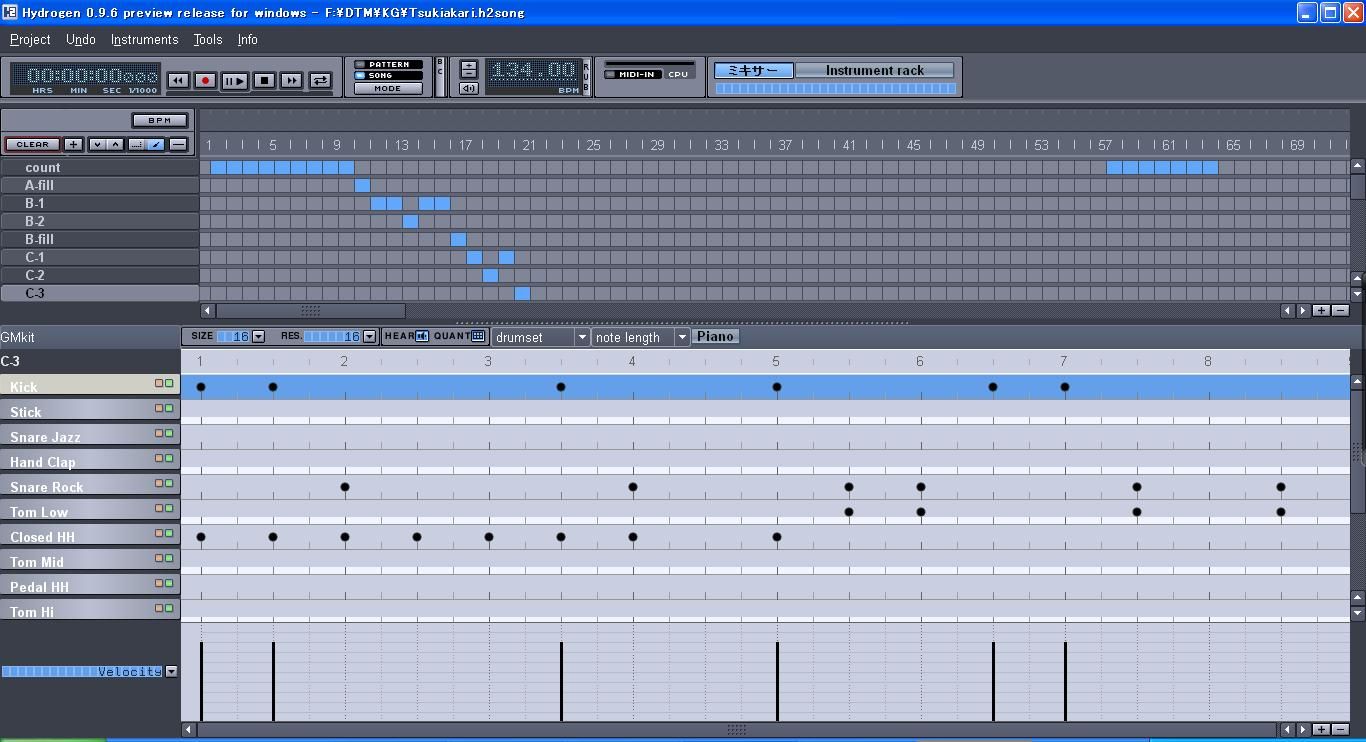The width and height of the screenshot is (1366, 742).
Task: Start playback with the play/pause button
Action: [235, 80]
